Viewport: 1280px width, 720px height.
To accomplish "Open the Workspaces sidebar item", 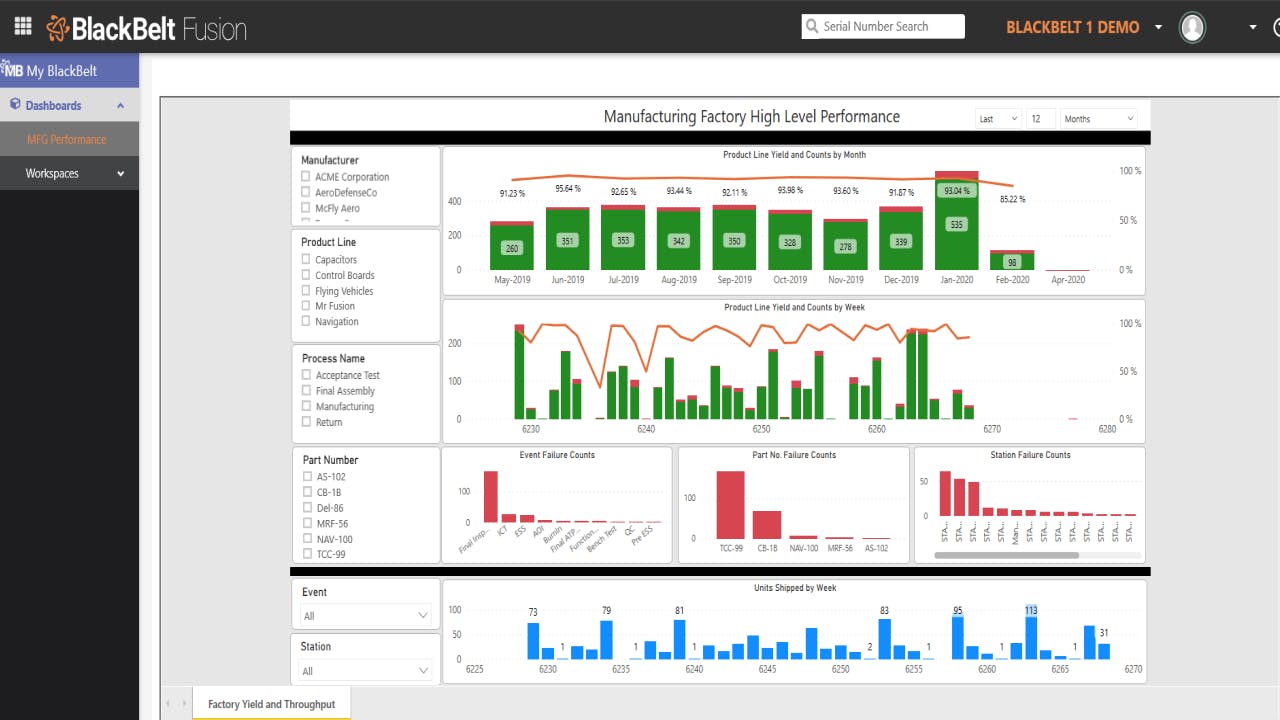I will (x=69, y=173).
